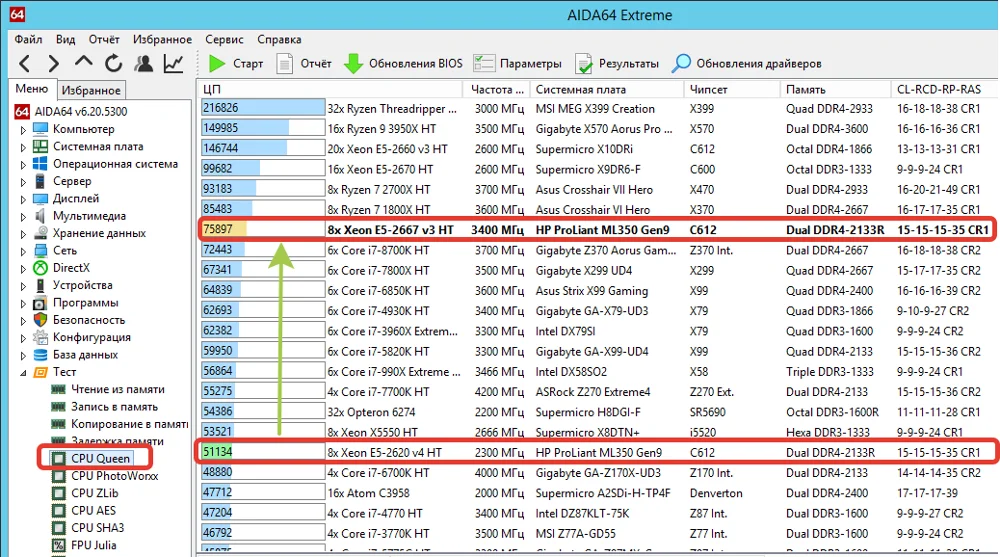Click the DirectX Xbox icon in tree
This screenshot has width=1000, height=557.
tap(40, 268)
